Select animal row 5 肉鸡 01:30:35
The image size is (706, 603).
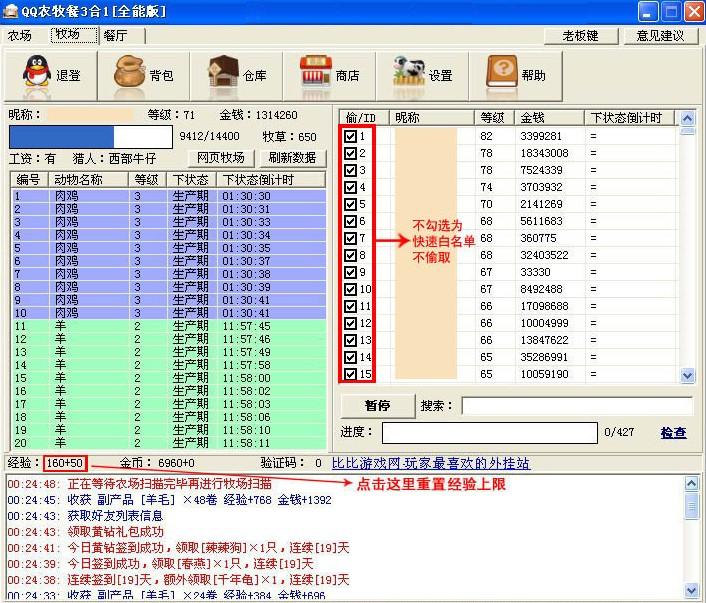pyautogui.click(x=168, y=248)
